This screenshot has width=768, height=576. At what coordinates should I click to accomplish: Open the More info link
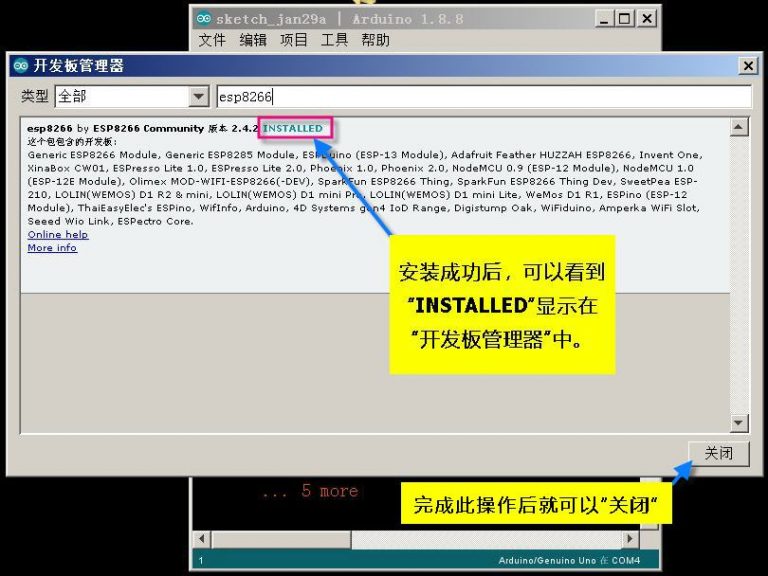click(52, 248)
